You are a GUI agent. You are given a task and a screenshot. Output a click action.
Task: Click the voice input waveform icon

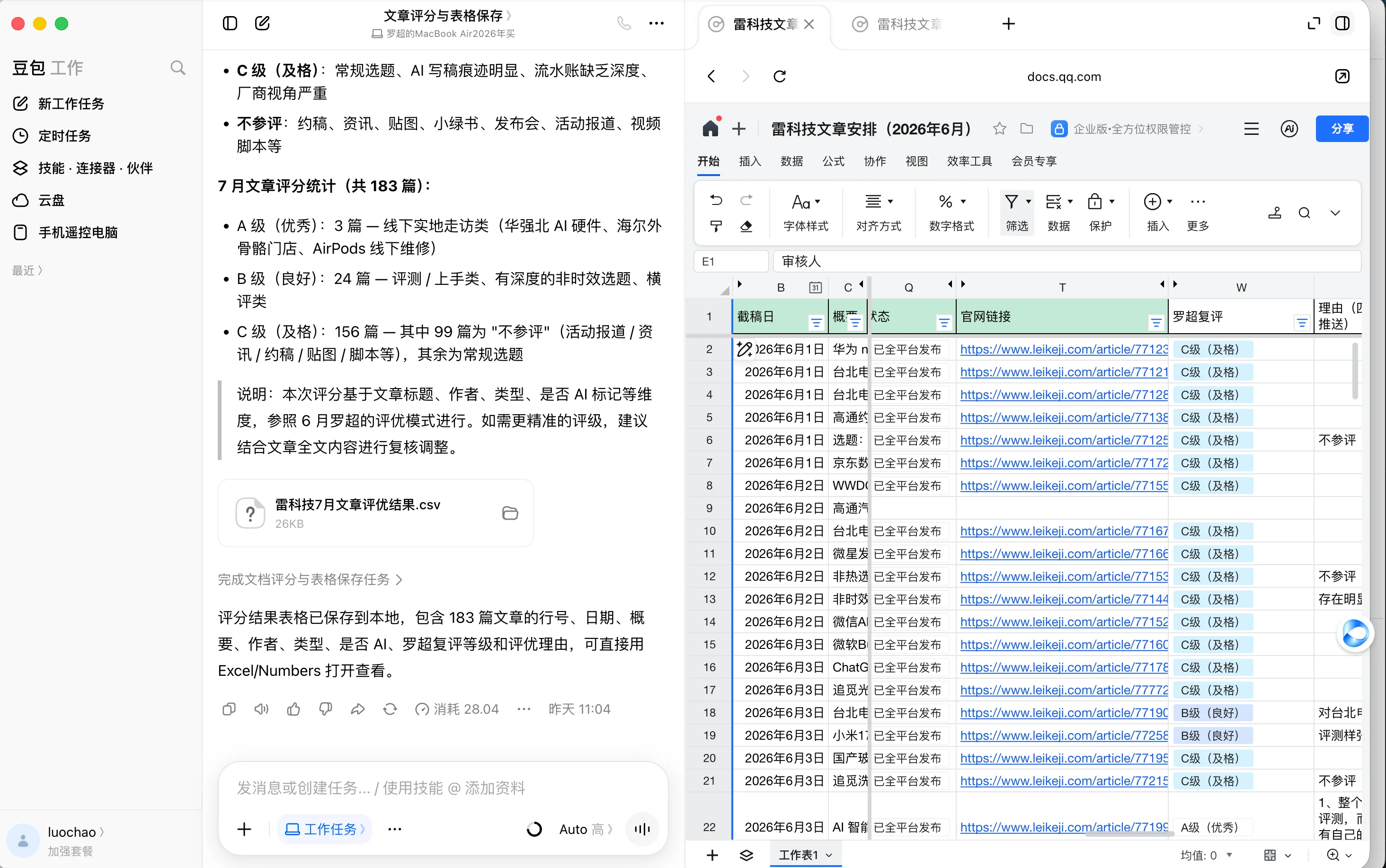(x=642, y=829)
